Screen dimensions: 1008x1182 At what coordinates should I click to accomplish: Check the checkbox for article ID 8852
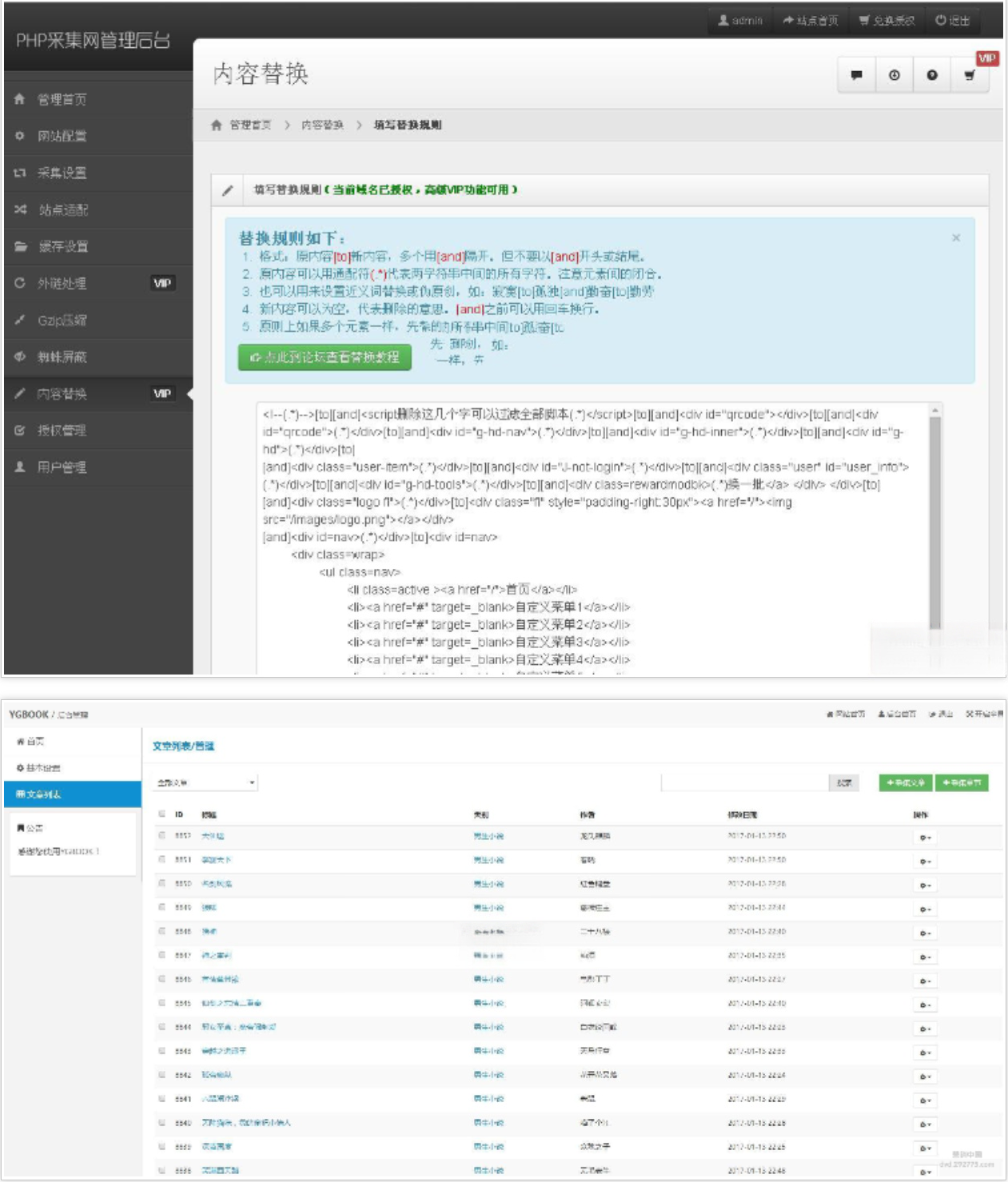tap(162, 836)
